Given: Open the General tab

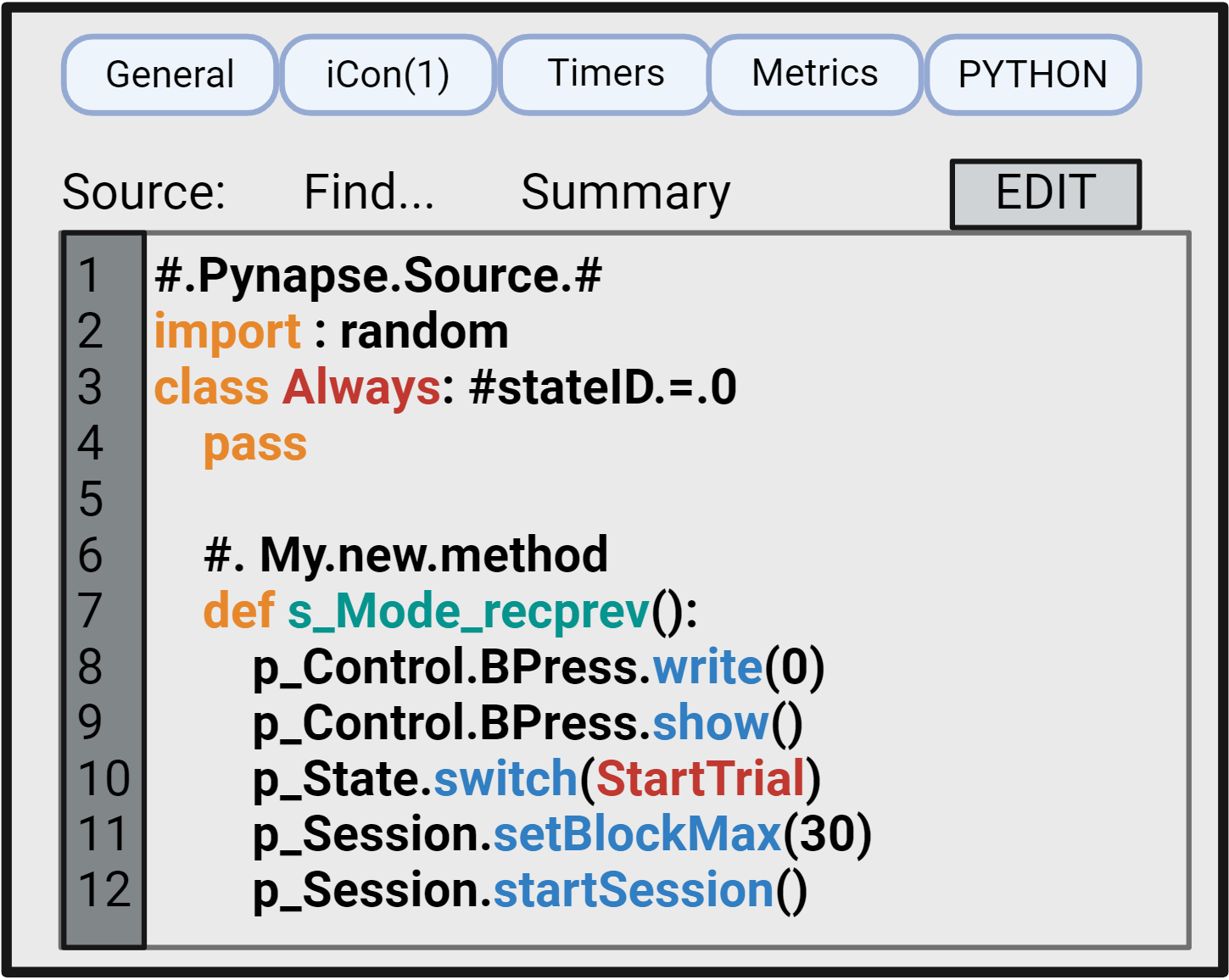Looking at the screenshot, I should coord(170,75).
